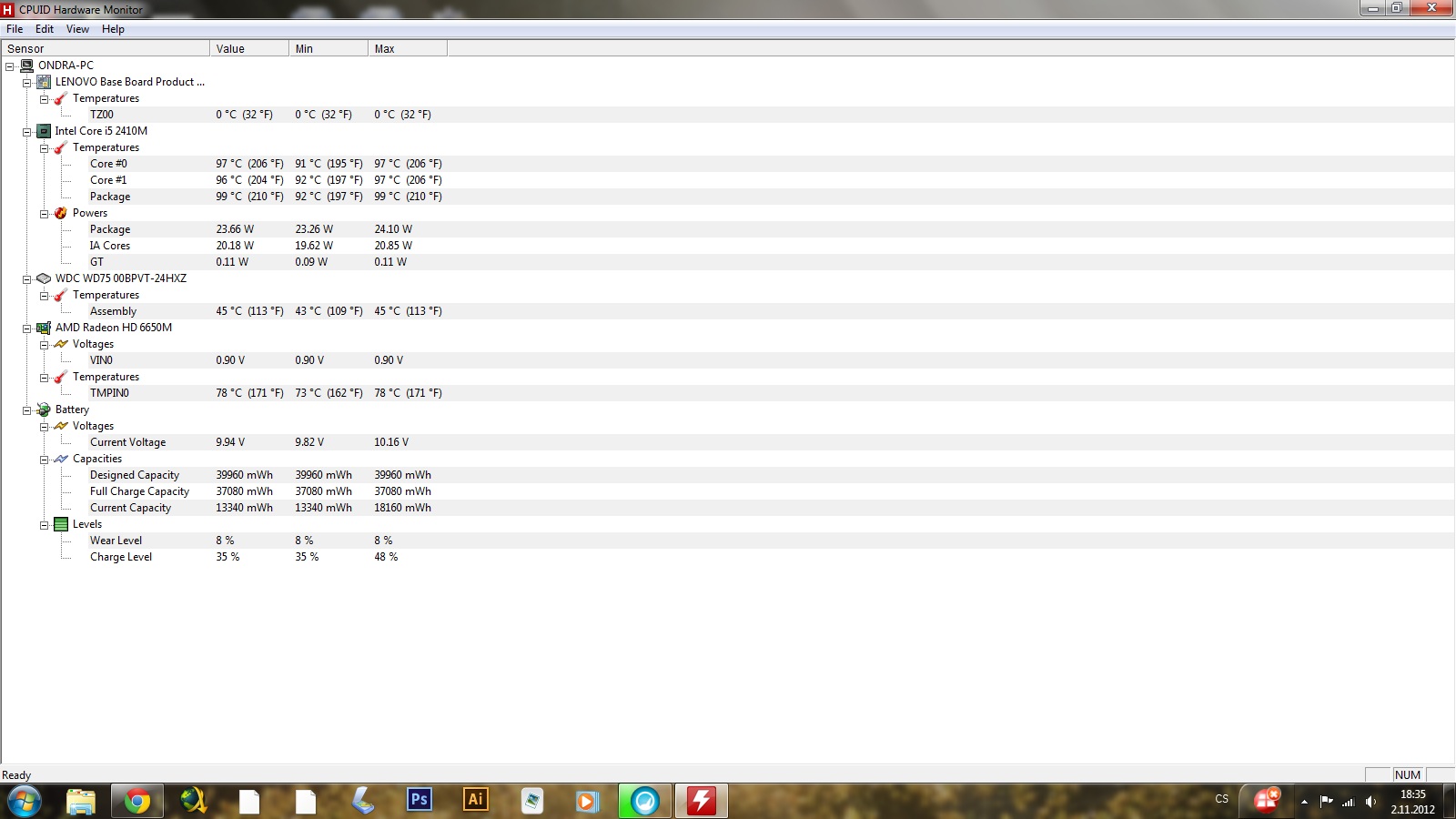Click the red lightning taskbar icon
The width and height of the screenshot is (1456, 819).
coord(701,802)
